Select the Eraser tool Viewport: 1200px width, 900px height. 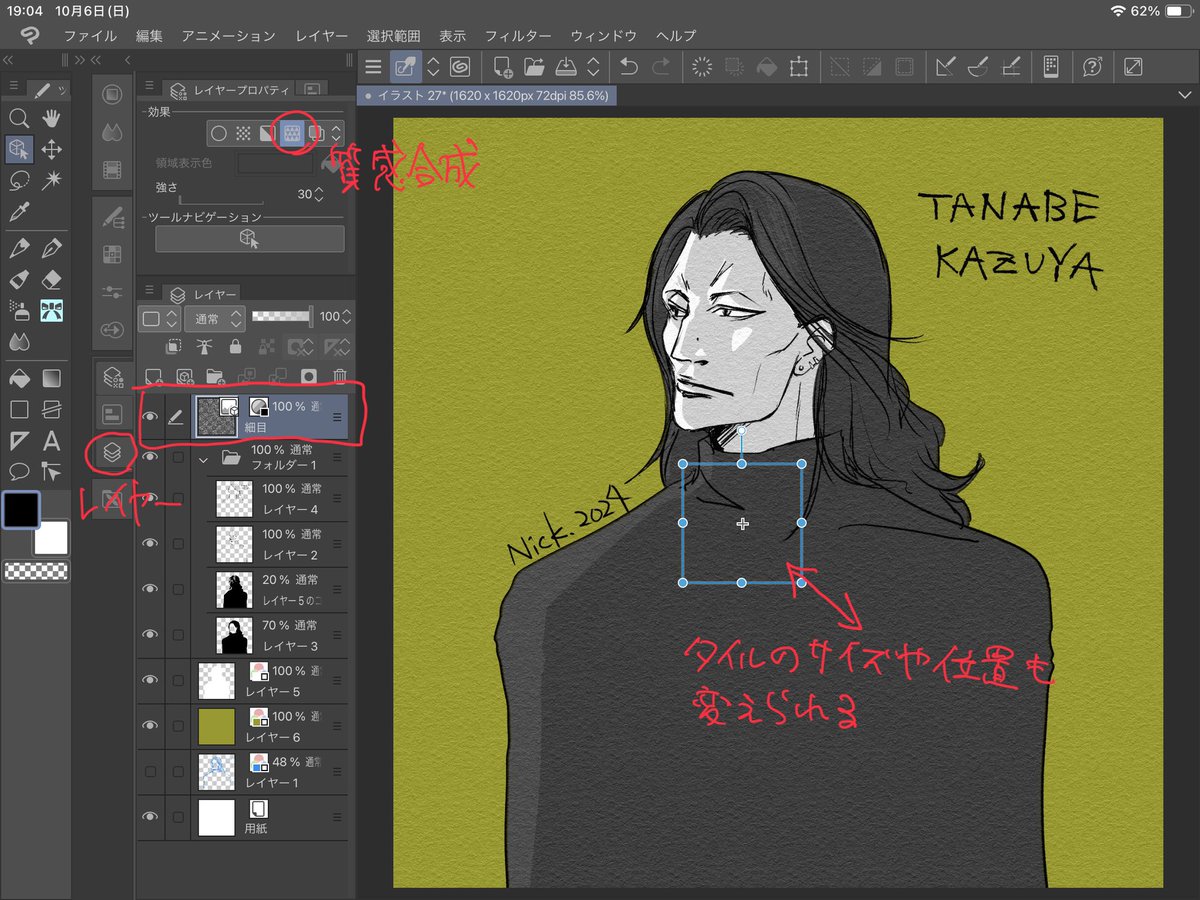(x=51, y=279)
